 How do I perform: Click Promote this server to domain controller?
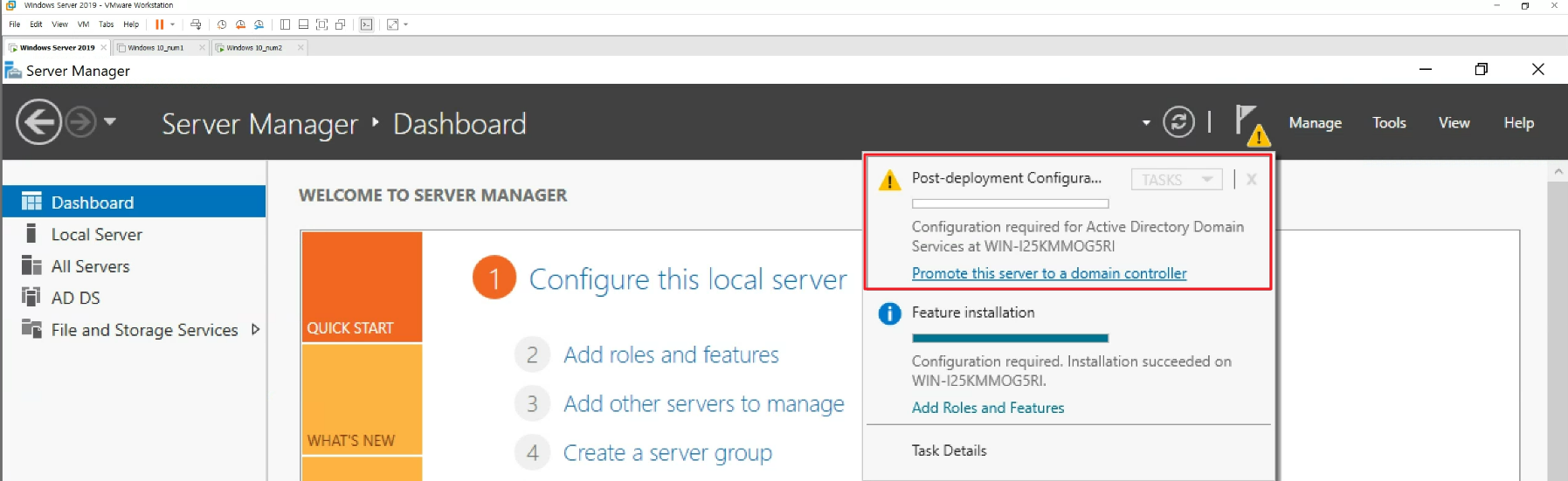point(1049,273)
